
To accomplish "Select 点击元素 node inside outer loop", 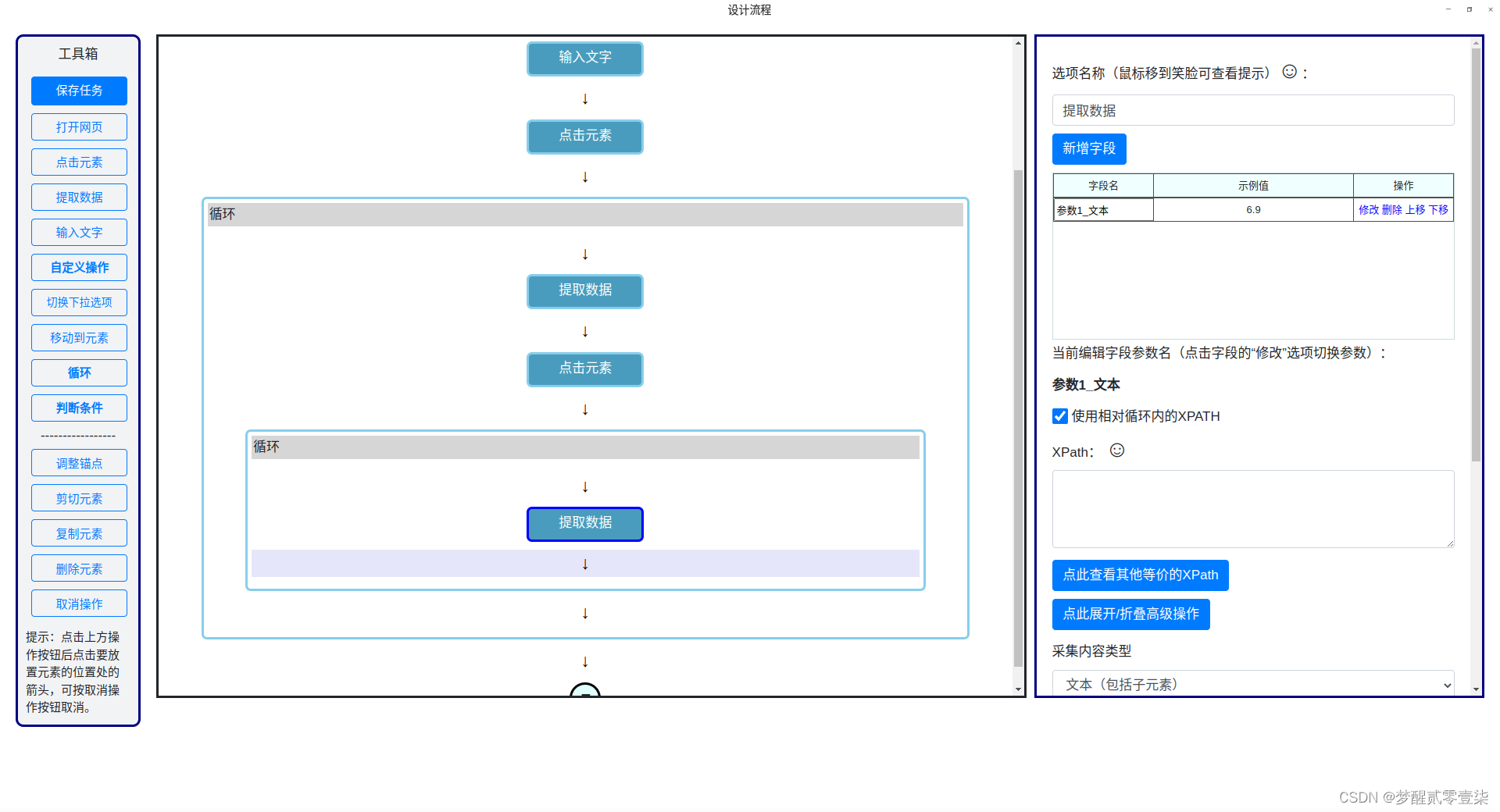I will (585, 369).
